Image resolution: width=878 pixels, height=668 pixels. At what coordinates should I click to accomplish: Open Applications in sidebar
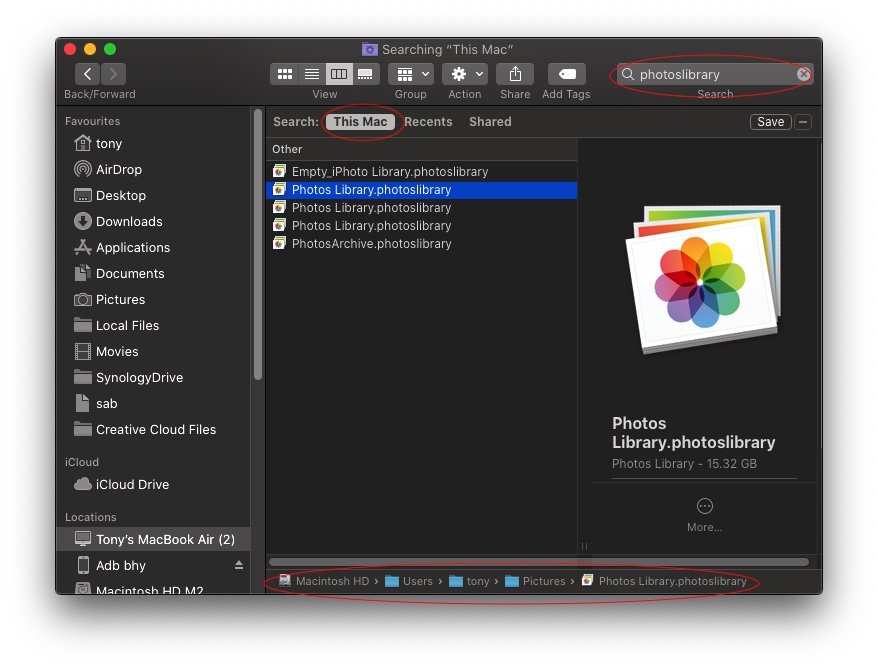pyautogui.click(x=153, y=247)
